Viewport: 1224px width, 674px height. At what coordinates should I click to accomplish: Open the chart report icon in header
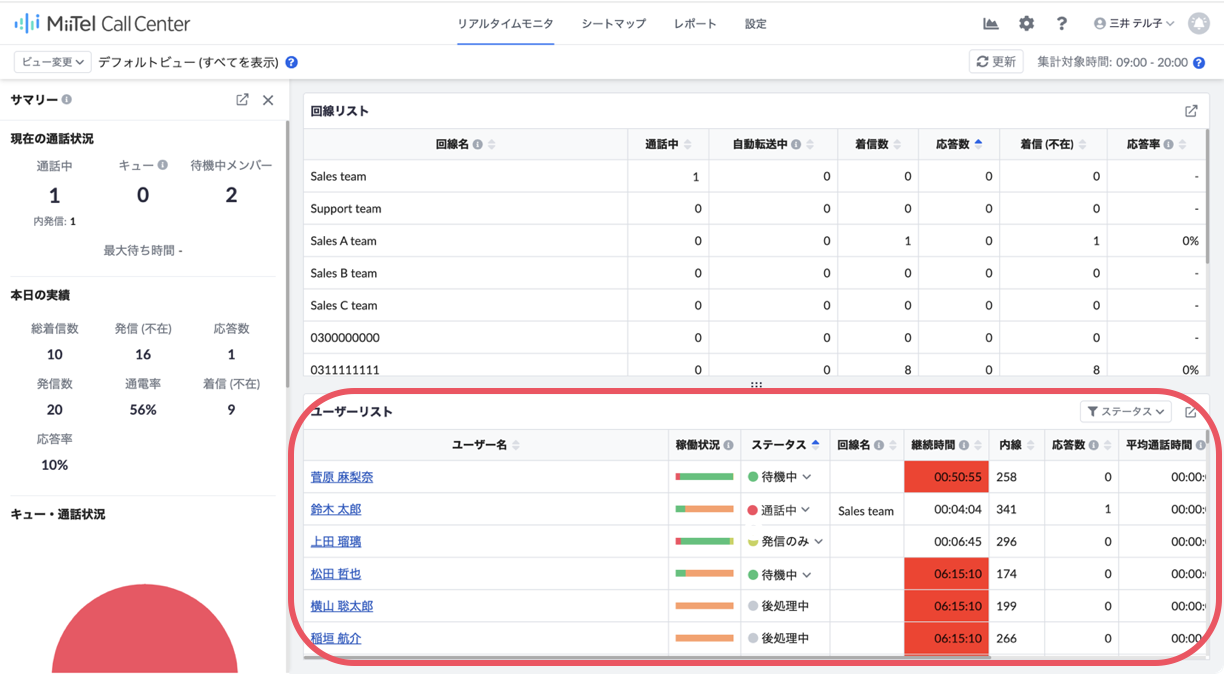click(x=991, y=23)
